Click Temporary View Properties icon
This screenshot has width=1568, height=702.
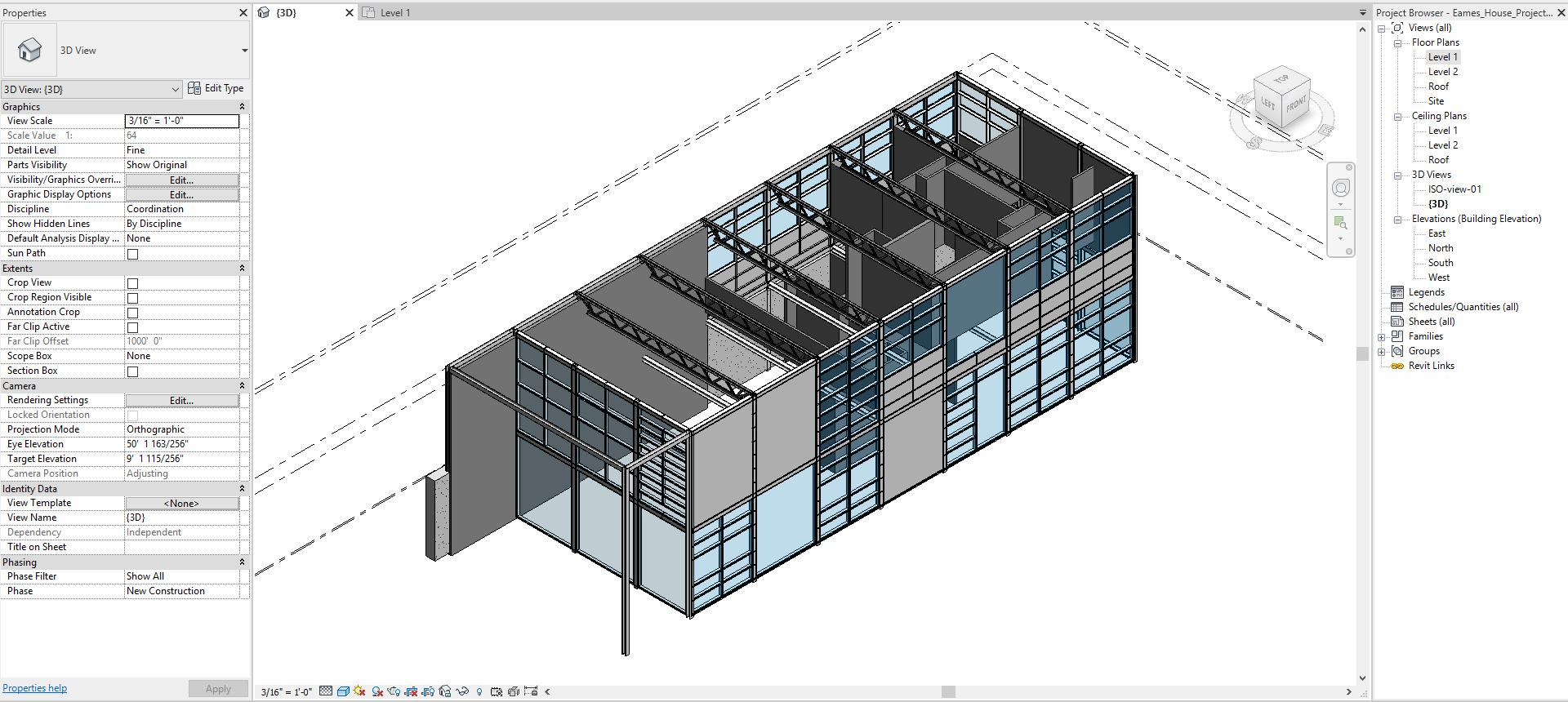tap(497, 691)
